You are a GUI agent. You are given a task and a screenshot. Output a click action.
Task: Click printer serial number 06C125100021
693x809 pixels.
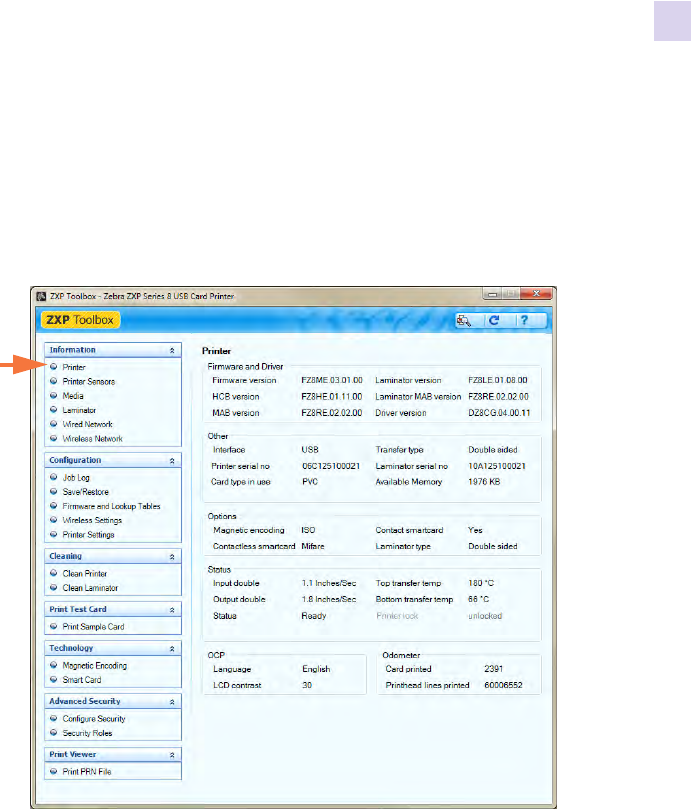[x=331, y=466]
